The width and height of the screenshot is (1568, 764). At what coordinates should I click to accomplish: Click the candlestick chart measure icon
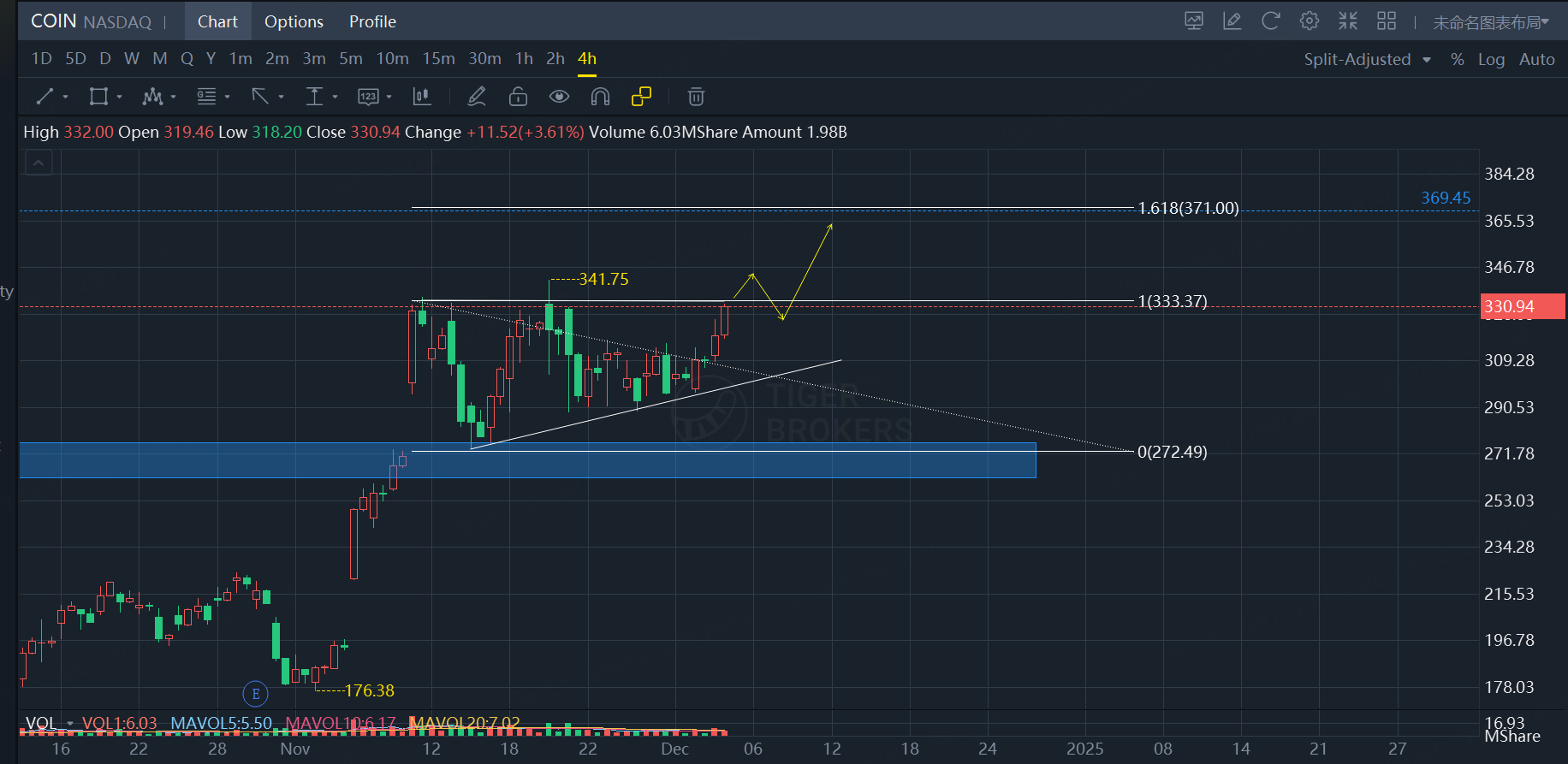pos(422,97)
